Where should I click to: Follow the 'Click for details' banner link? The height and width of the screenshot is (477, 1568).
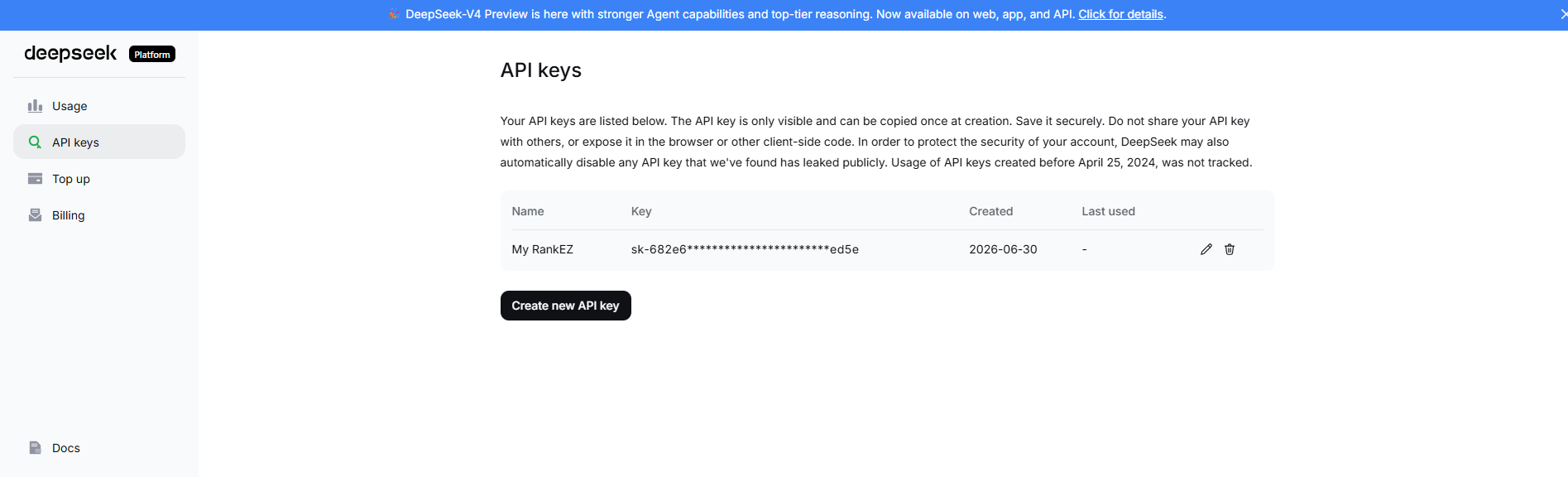point(1121,14)
